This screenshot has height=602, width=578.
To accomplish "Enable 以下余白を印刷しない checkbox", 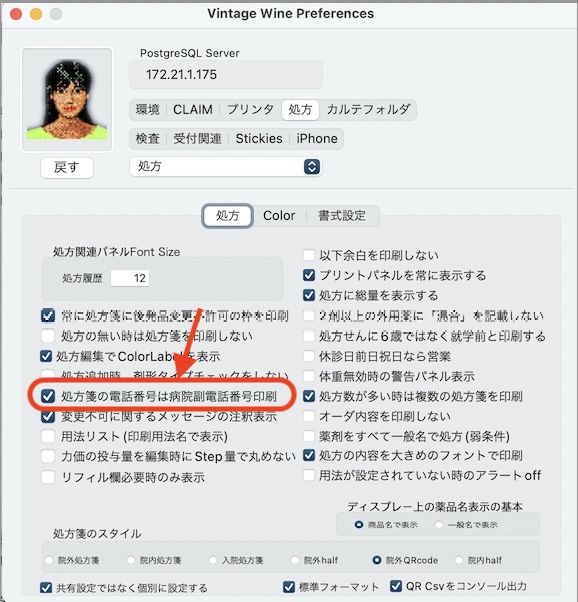I will pyautogui.click(x=309, y=255).
